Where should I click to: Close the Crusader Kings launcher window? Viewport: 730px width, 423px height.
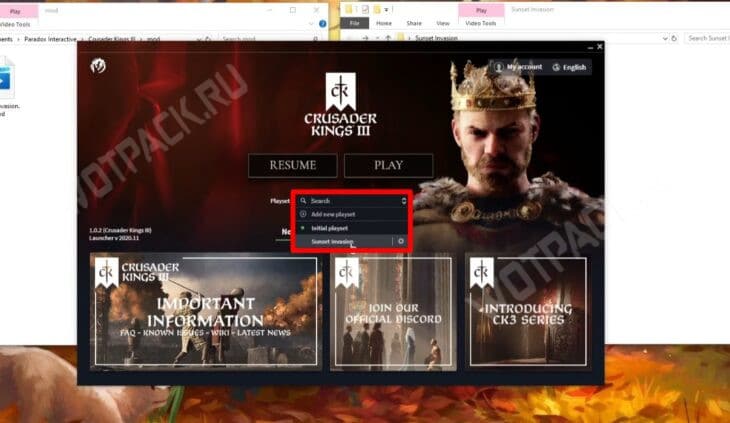pos(599,47)
